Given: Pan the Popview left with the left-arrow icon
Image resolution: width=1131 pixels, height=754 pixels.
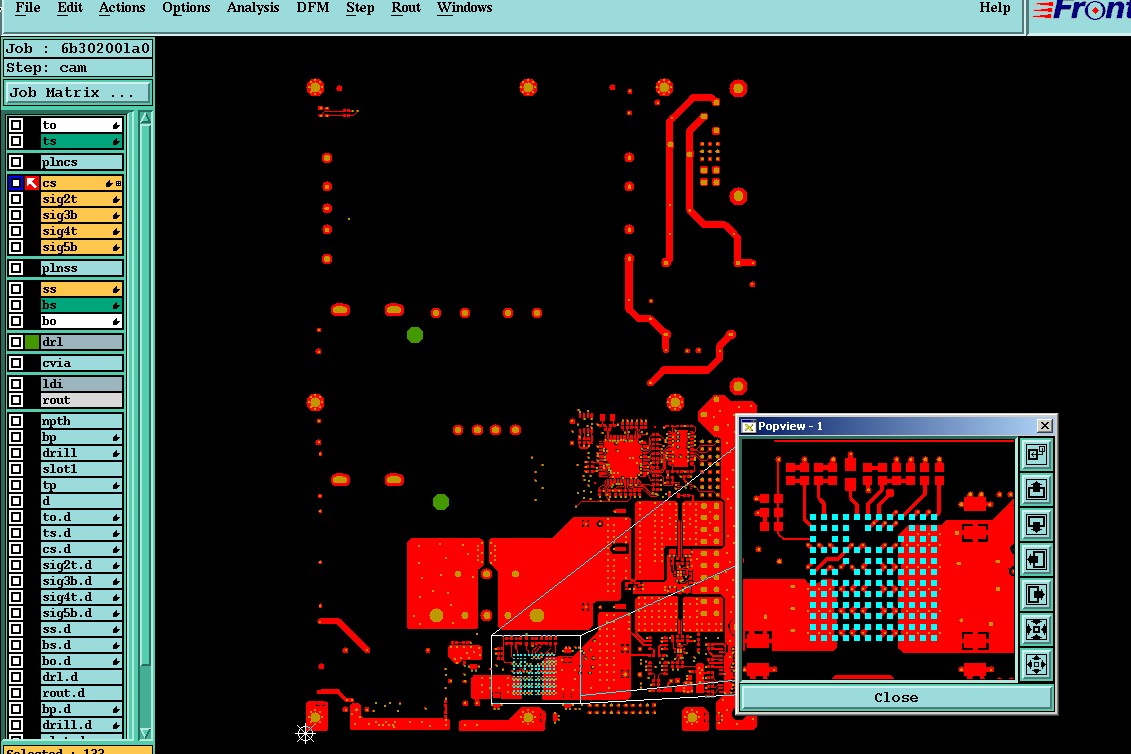Looking at the screenshot, I should (x=1037, y=559).
